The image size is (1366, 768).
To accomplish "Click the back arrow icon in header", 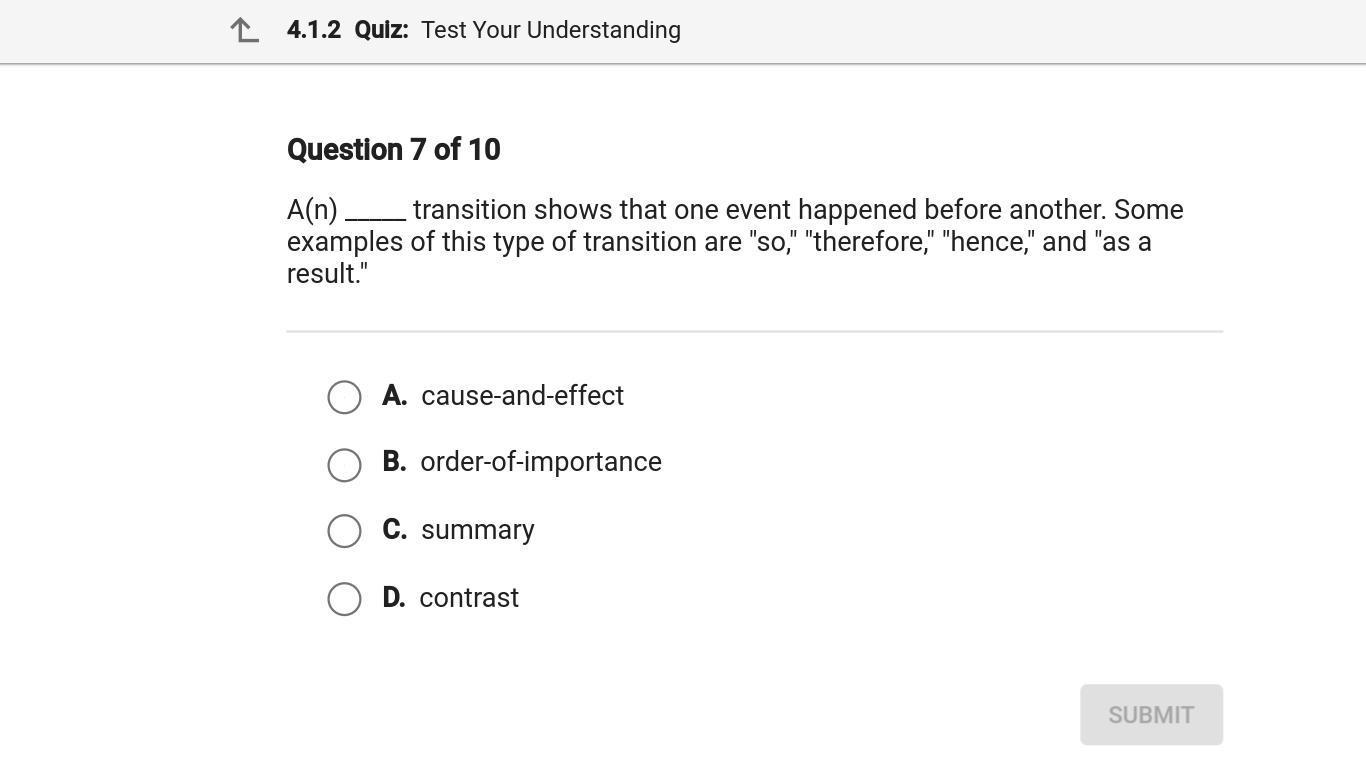I will pos(244,31).
